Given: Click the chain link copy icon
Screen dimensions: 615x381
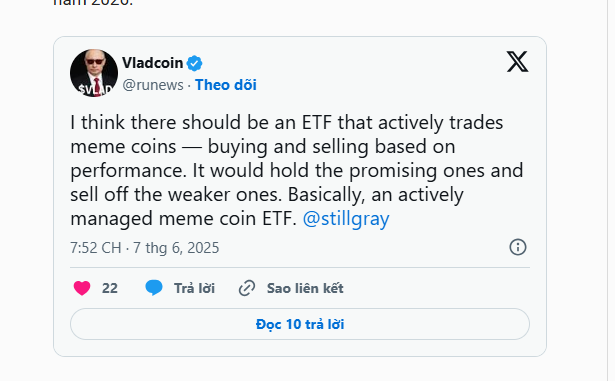Looking at the screenshot, I should pyautogui.click(x=247, y=288).
